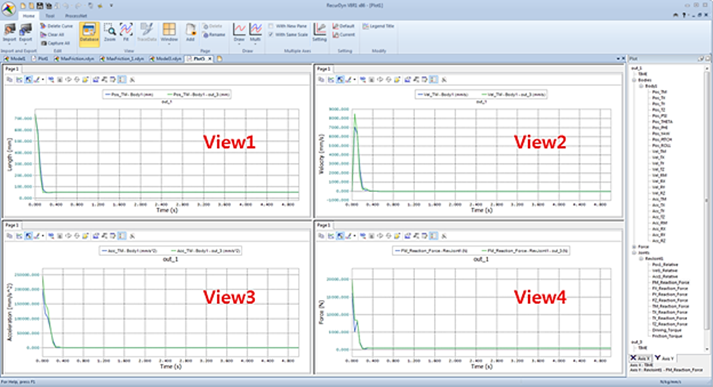Open the Multiple Axes Setting icon
This screenshot has width=713, height=387.
(319, 33)
